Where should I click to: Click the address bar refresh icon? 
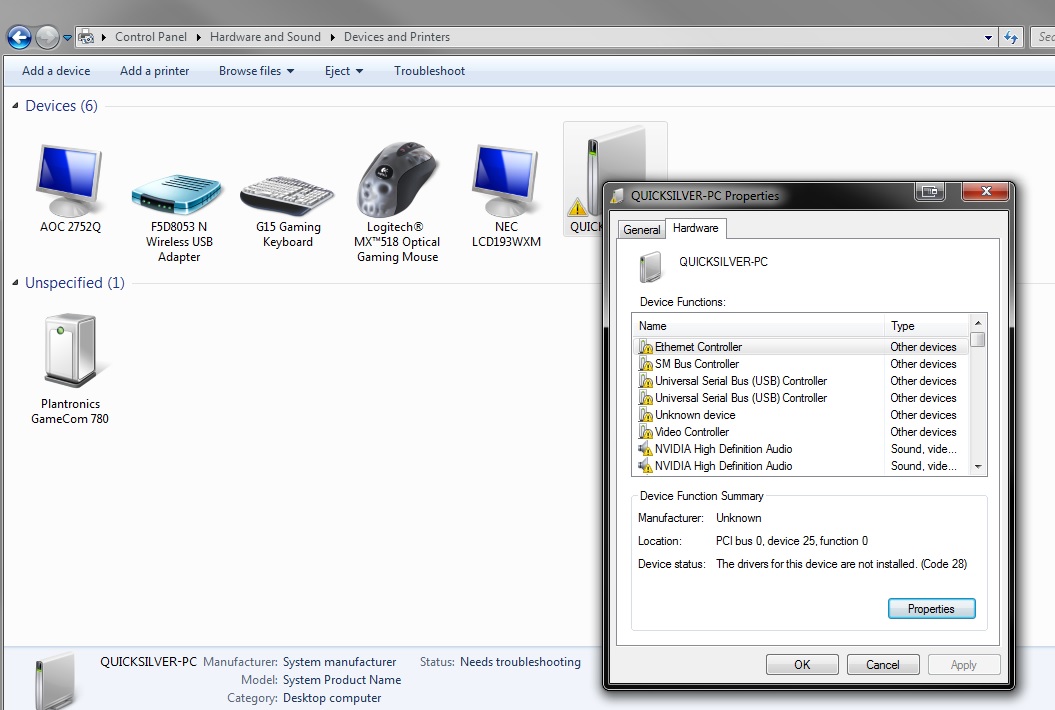pyautogui.click(x=1011, y=37)
